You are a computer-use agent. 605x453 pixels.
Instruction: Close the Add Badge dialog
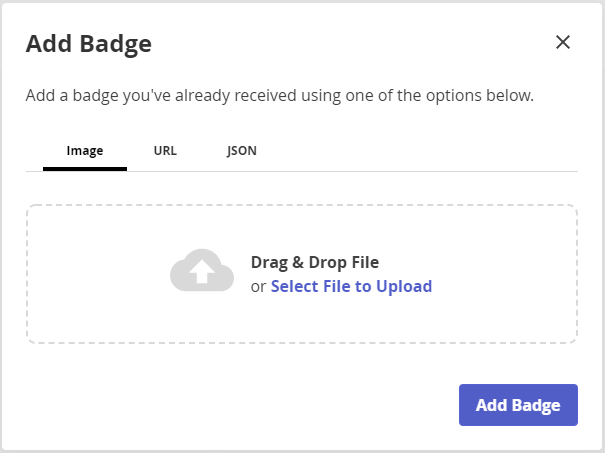(x=563, y=42)
